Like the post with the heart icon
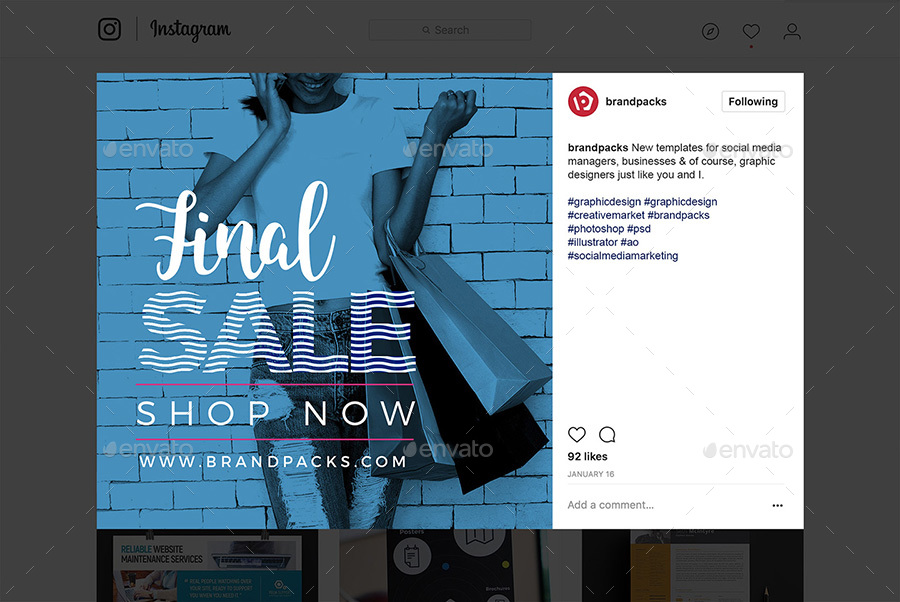Image resolution: width=900 pixels, height=602 pixels. (577, 434)
